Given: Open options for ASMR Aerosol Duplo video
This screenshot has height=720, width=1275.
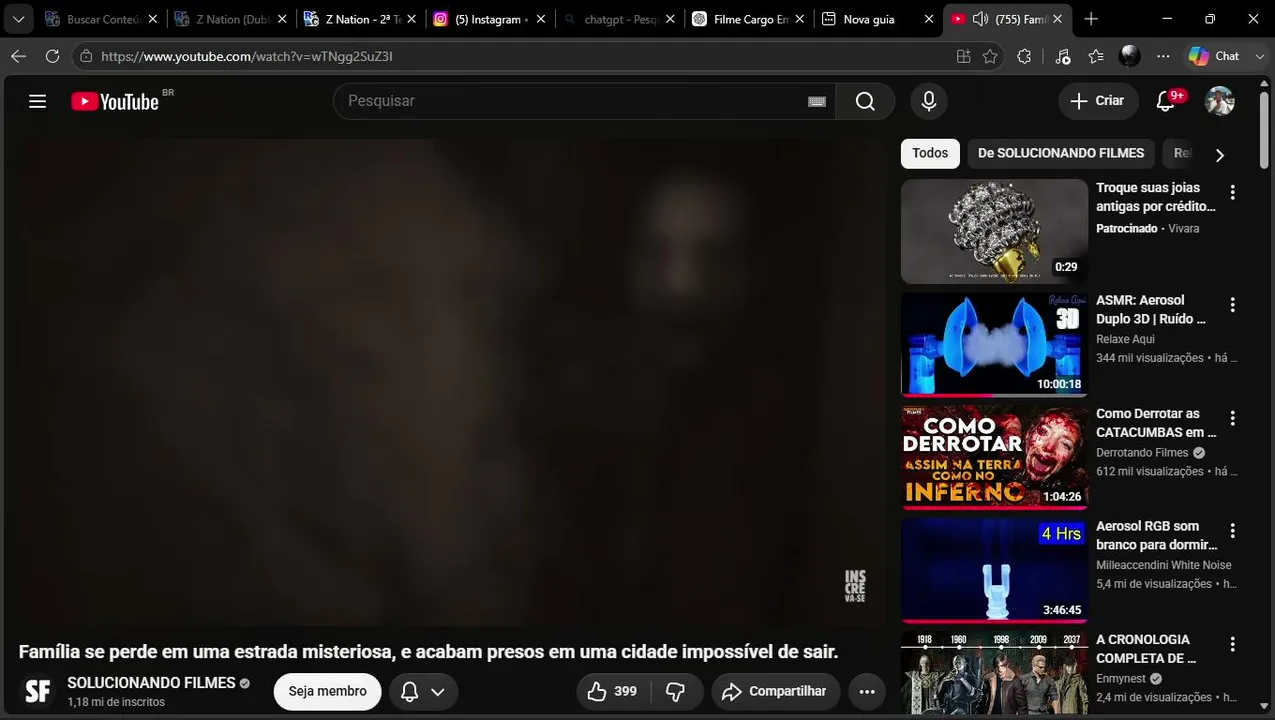Looking at the screenshot, I should pos(1233,305).
